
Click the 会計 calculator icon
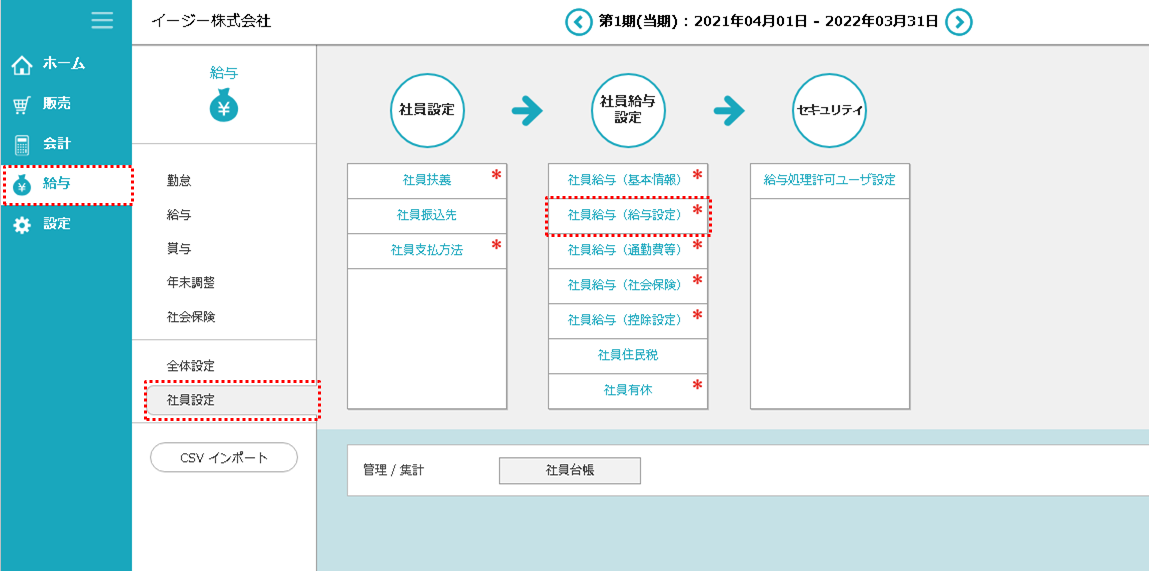[x=22, y=145]
